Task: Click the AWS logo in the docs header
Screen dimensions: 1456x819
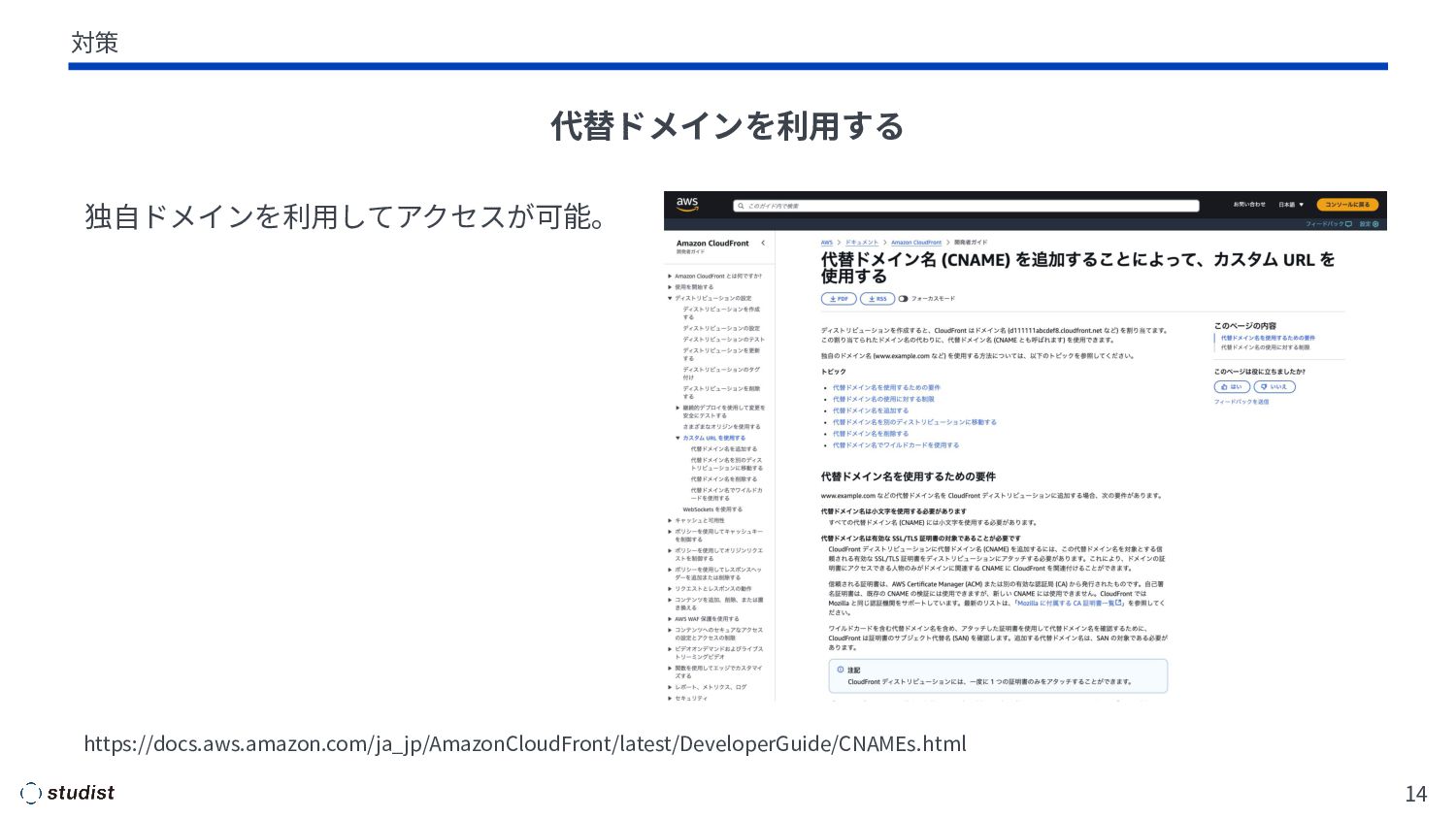Action: (x=687, y=204)
